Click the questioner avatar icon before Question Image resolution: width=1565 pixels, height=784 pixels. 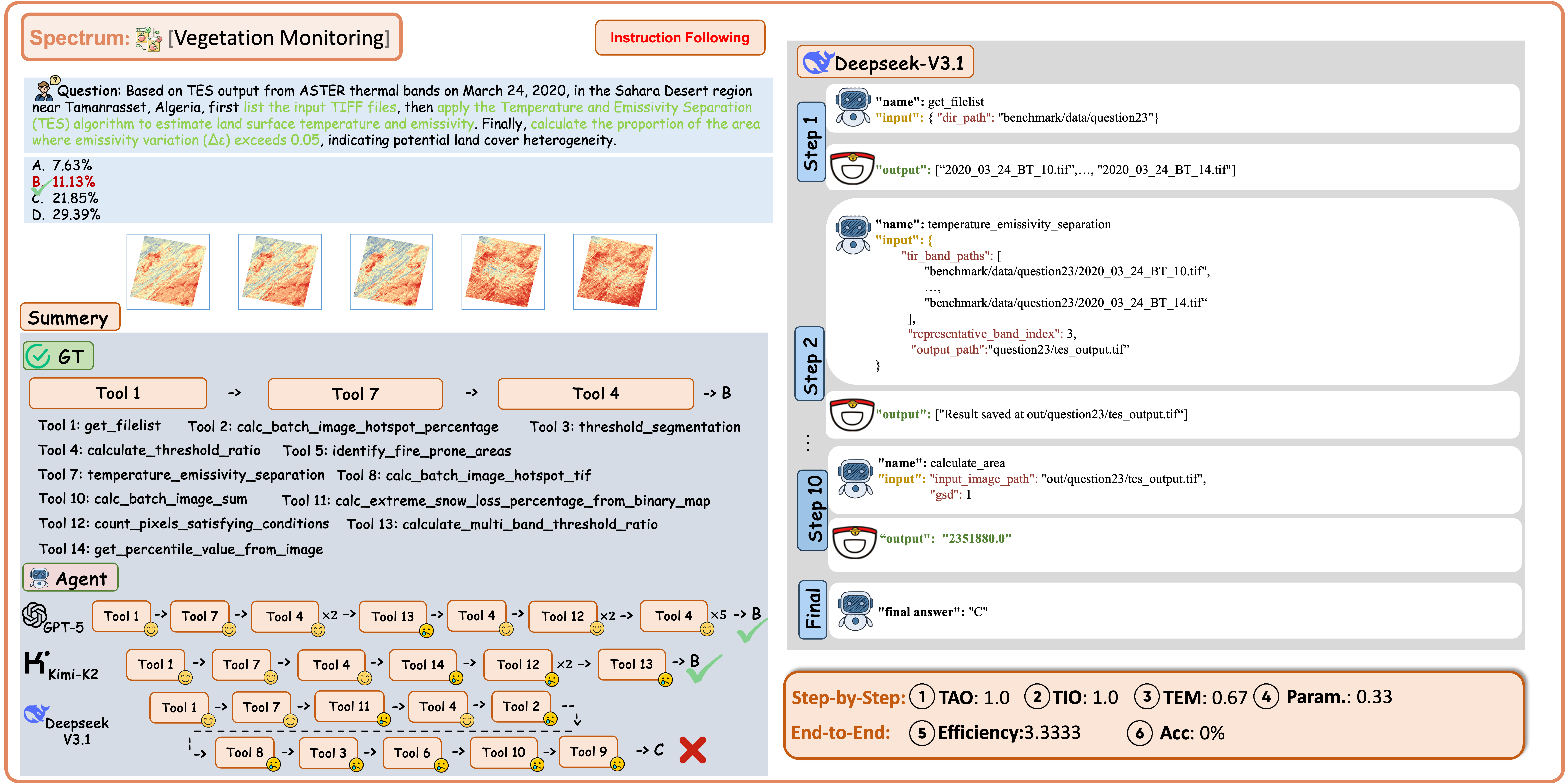coord(45,89)
